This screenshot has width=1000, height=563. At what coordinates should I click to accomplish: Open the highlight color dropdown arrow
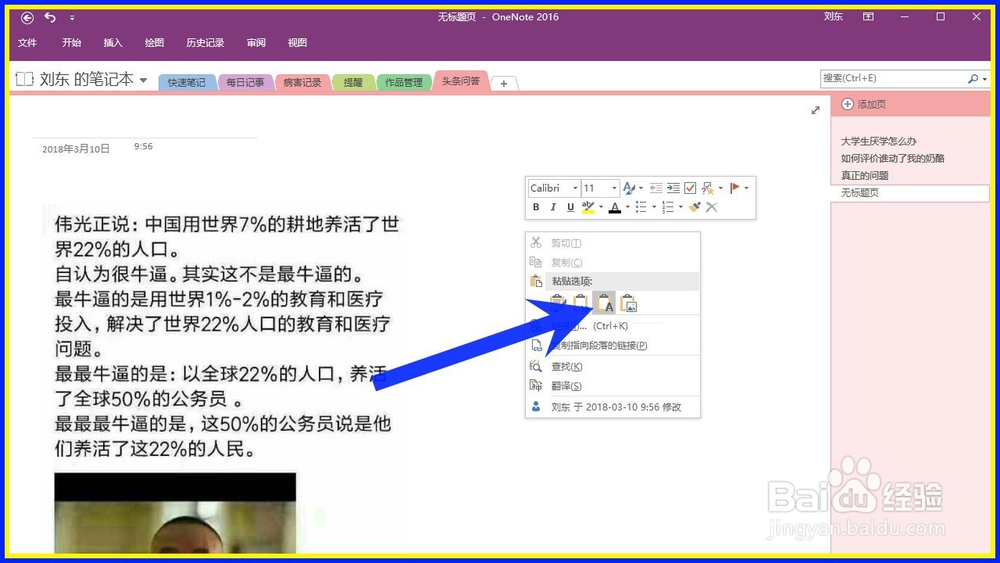(601, 207)
